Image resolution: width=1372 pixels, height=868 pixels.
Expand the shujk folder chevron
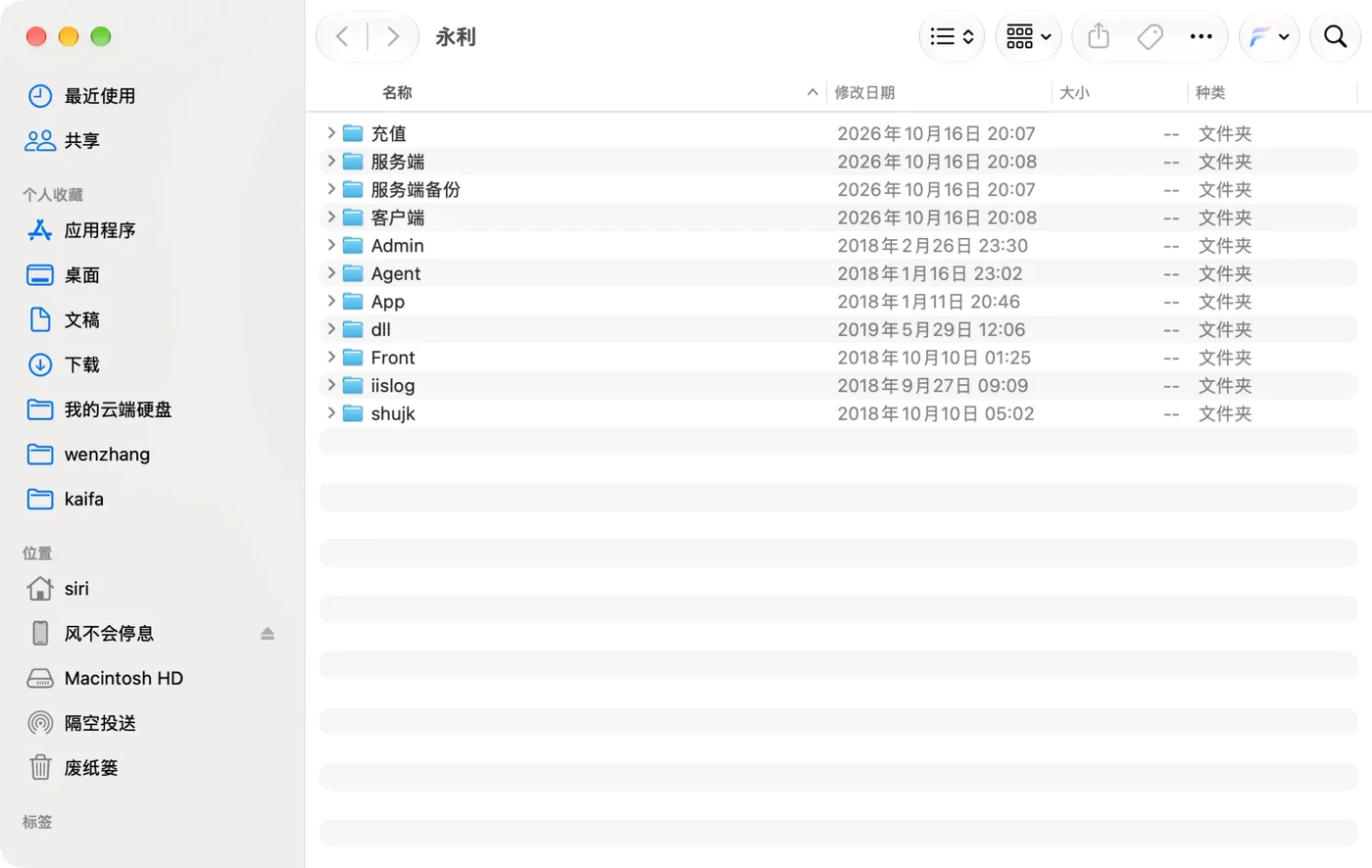point(331,413)
